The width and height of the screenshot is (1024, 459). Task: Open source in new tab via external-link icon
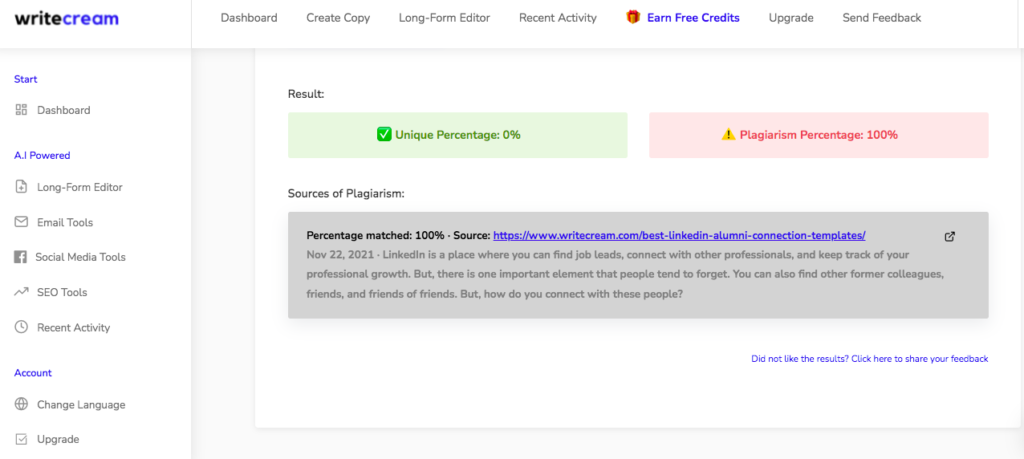950,236
